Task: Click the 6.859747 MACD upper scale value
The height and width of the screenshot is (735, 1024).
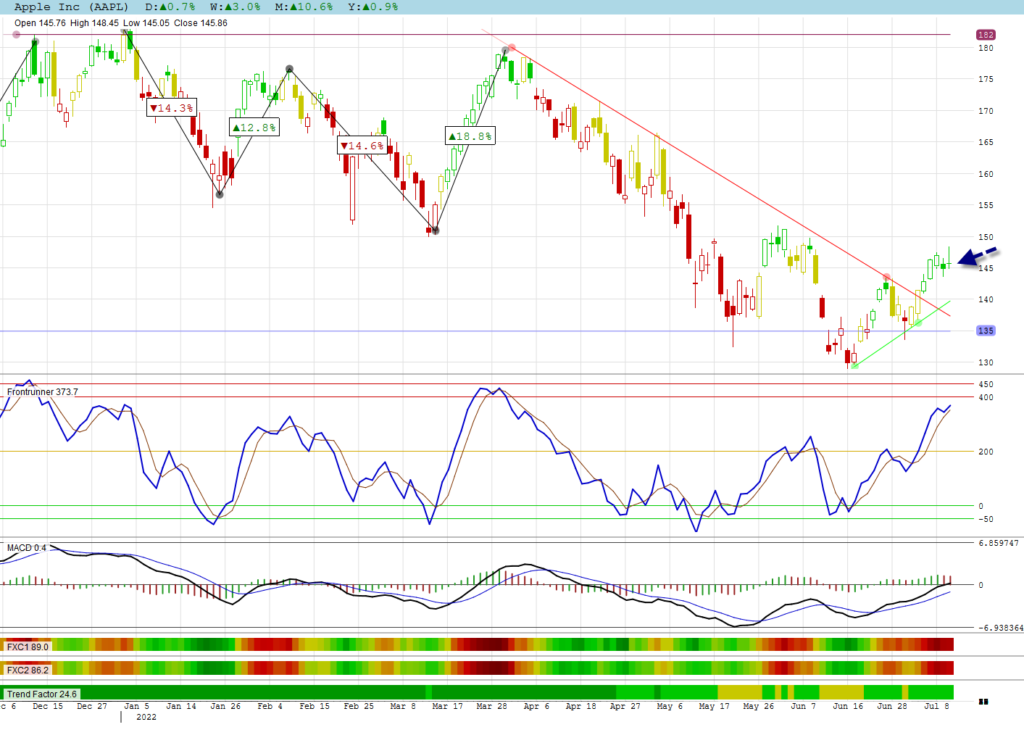Action: point(998,543)
